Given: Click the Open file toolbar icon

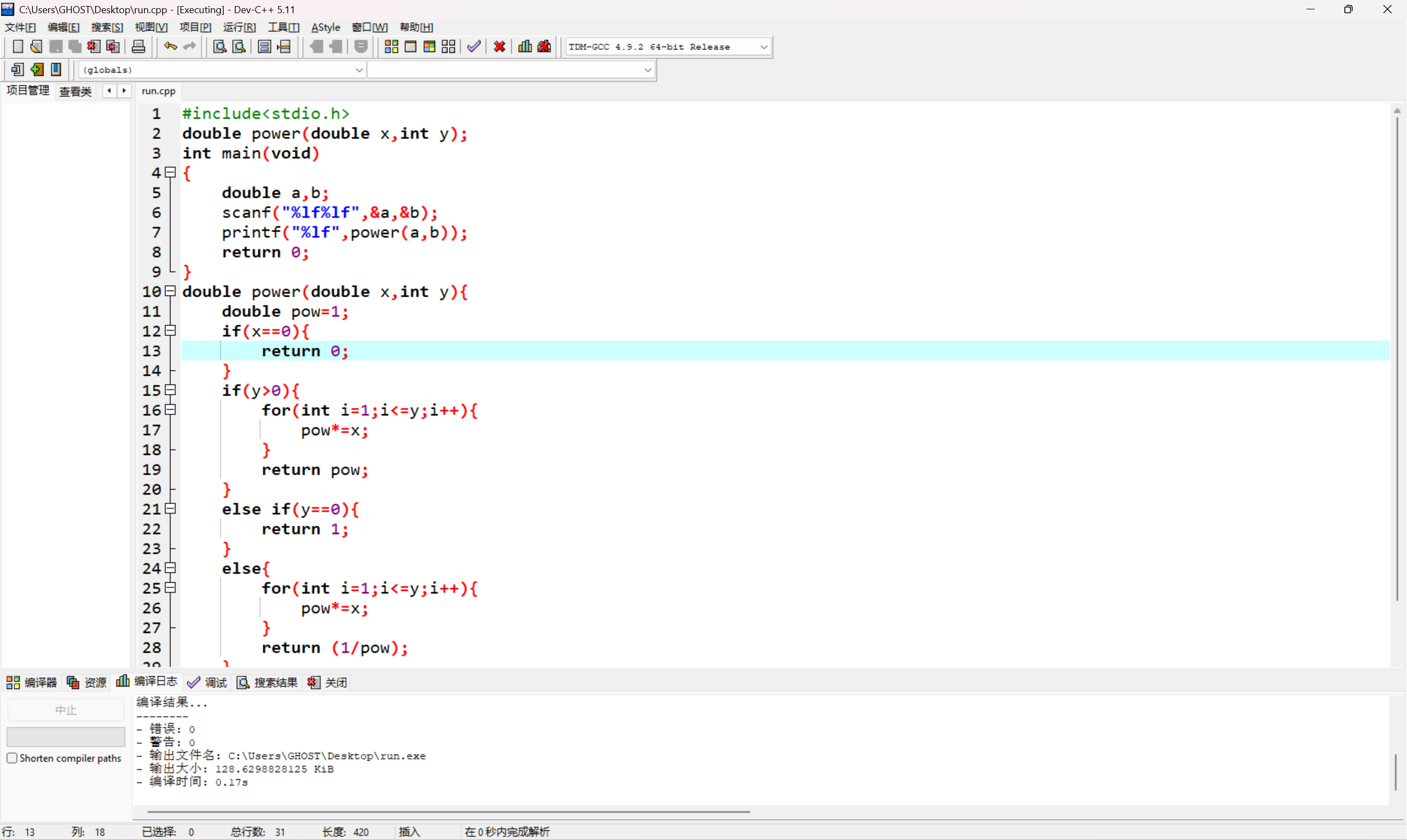Looking at the screenshot, I should click(x=36, y=47).
